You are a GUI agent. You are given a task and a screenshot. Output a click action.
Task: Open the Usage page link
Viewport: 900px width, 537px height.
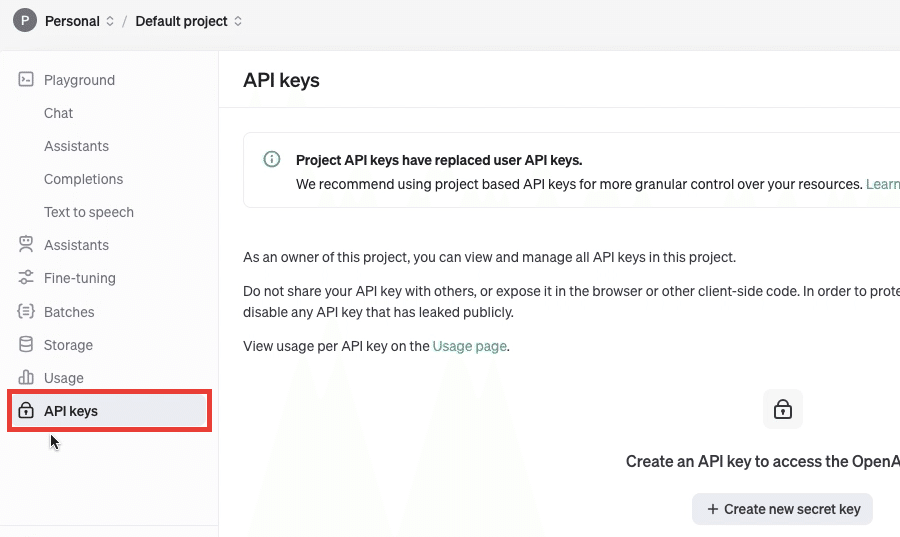point(470,346)
